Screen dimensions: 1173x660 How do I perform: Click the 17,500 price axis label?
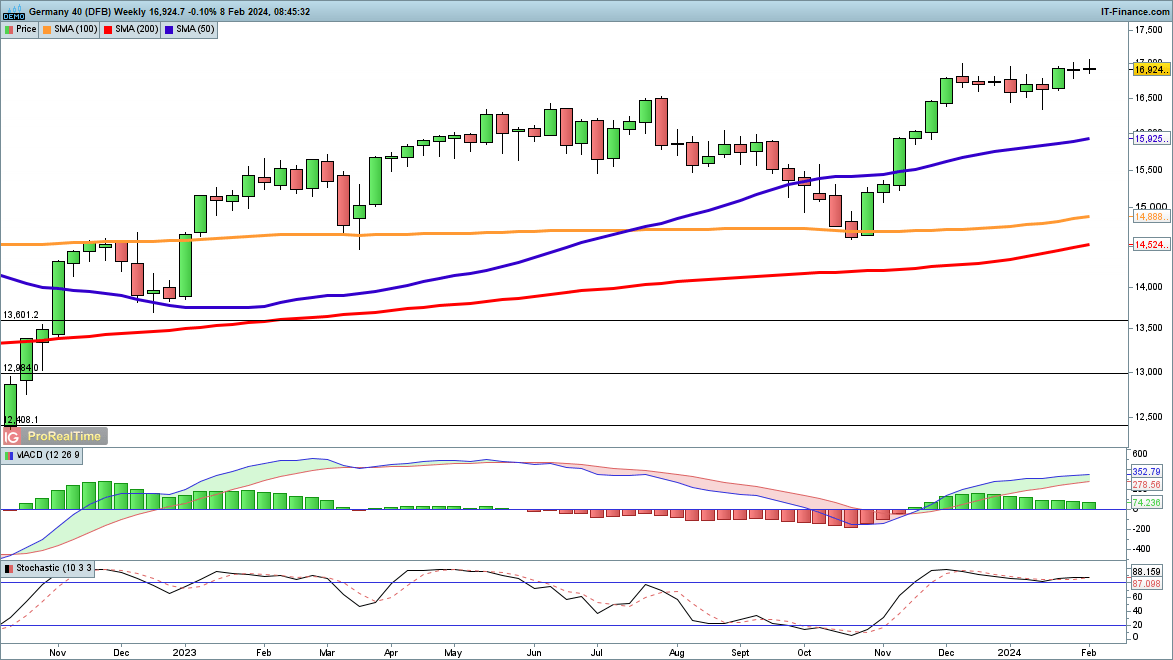(1149, 30)
